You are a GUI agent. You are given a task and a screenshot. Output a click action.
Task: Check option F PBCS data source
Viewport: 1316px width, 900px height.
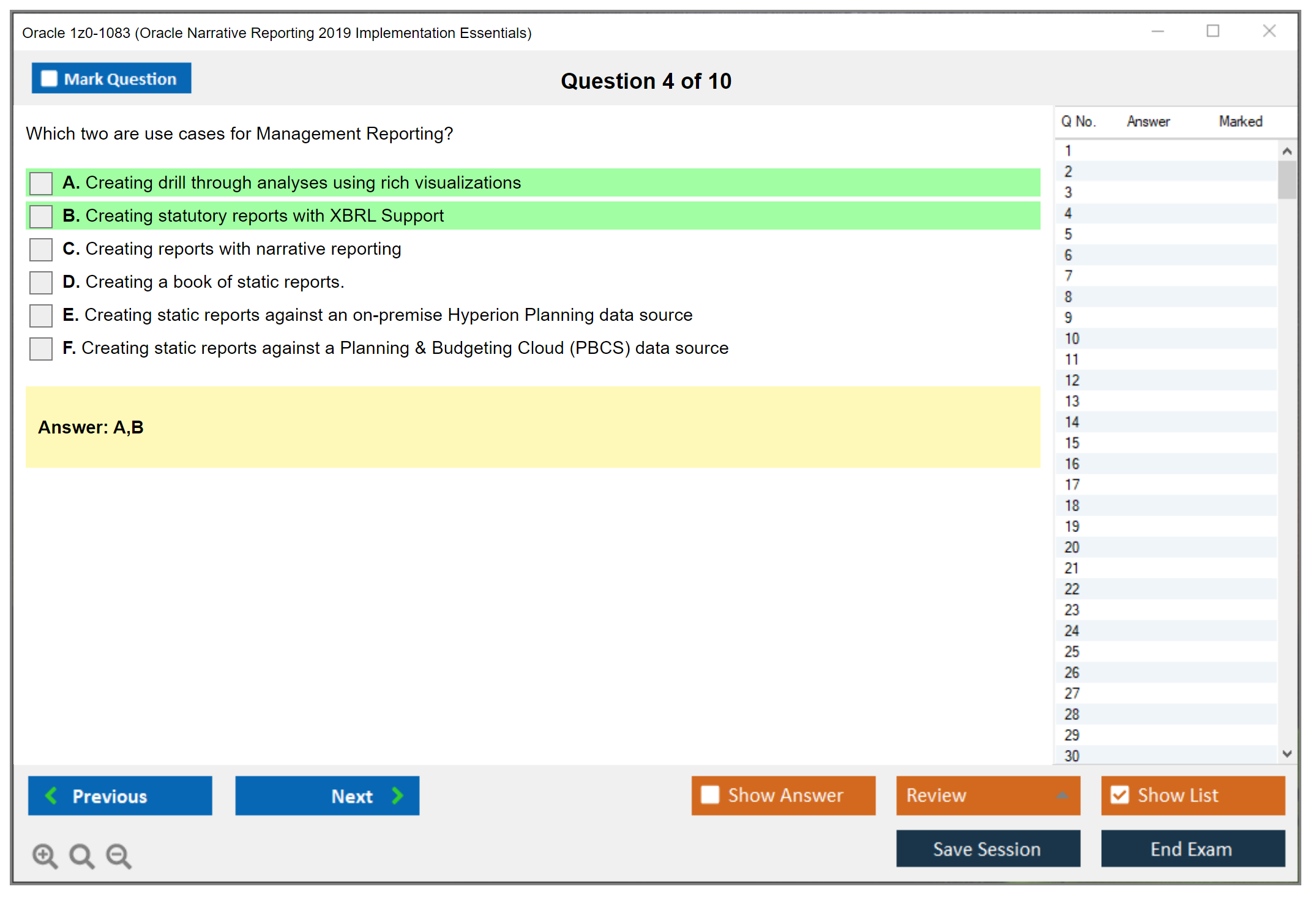pyautogui.click(x=41, y=348)
